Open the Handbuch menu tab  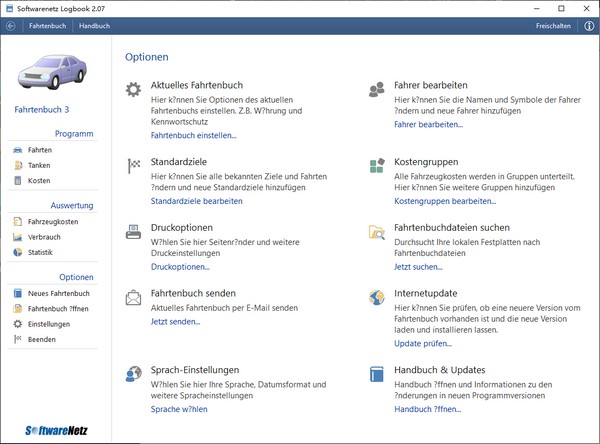pyautogui.click(x=95, y=25)
